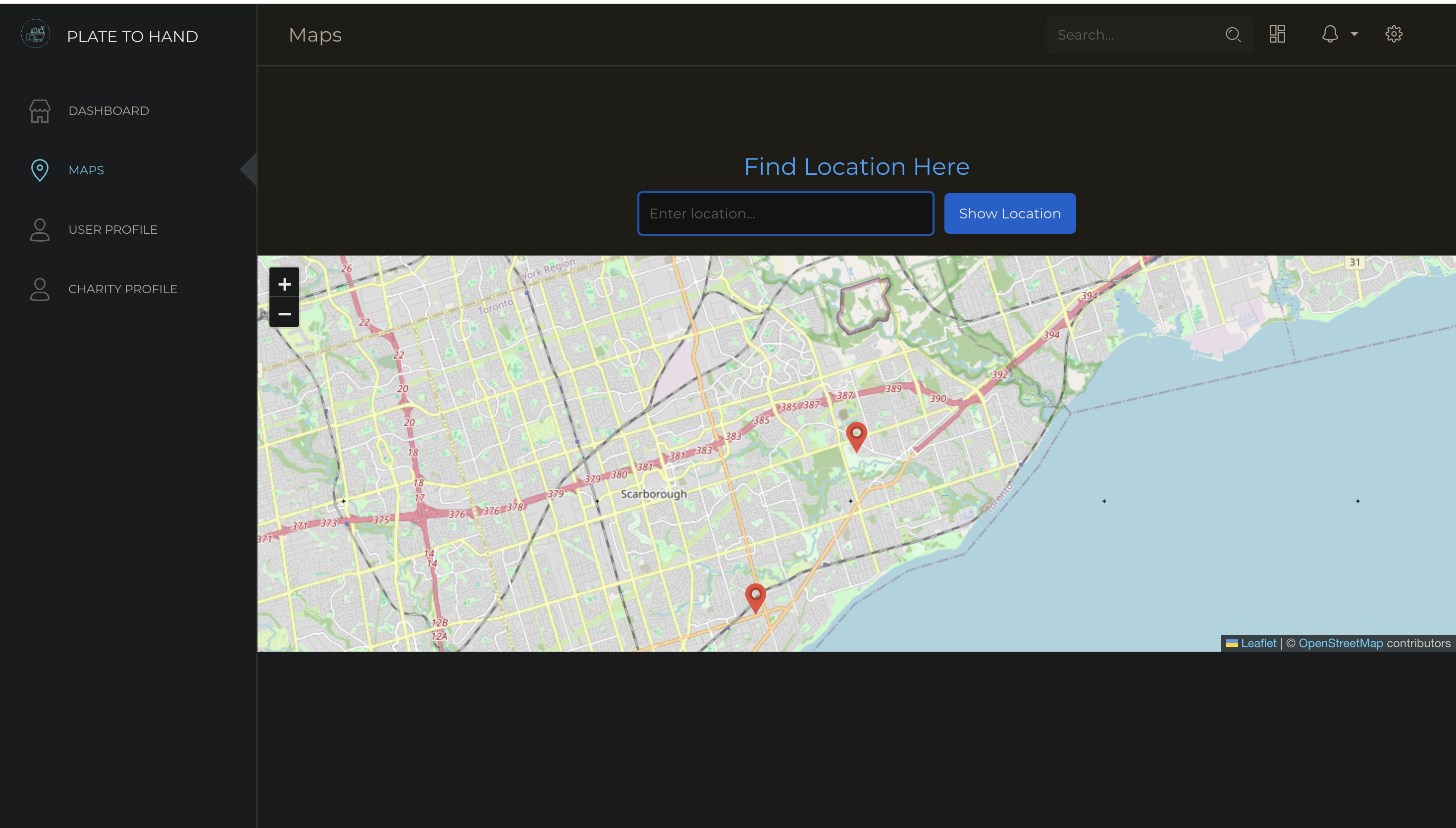This screenshot has width=1456, height=828.
Task: Open the grid layout icon in header
Action: (x=1277, y=34)
